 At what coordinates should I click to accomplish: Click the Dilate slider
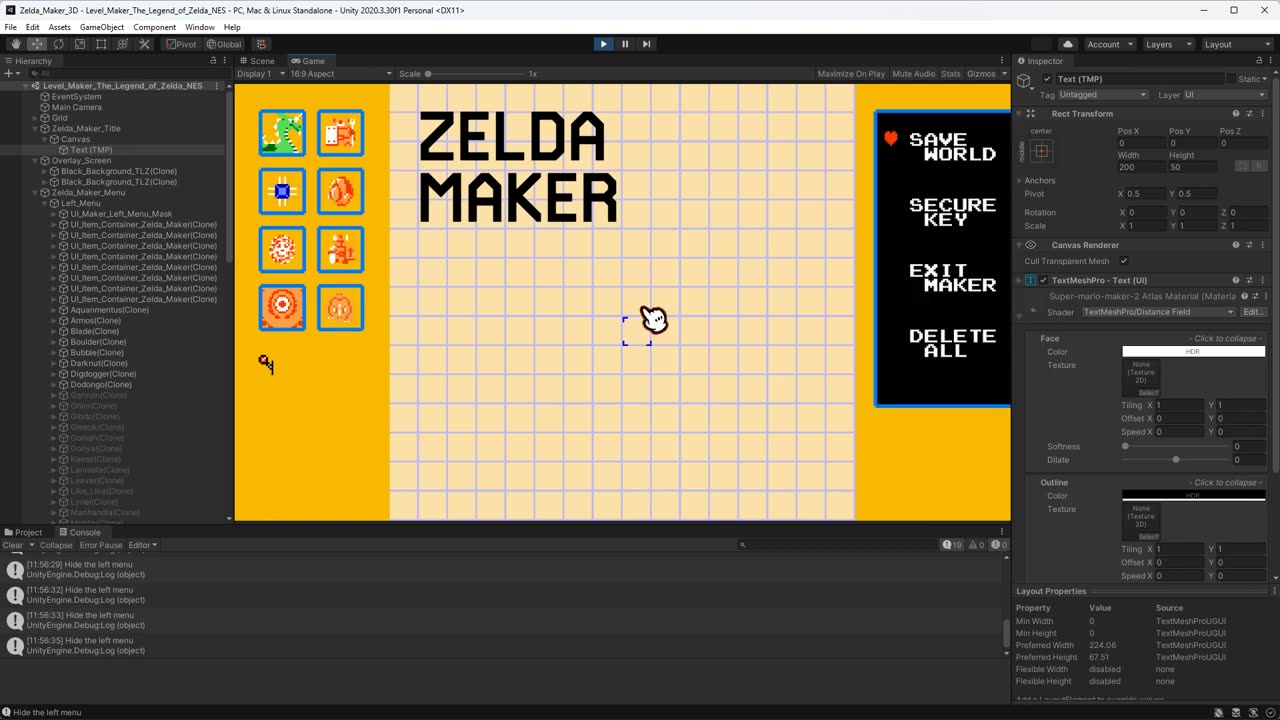1175,460
